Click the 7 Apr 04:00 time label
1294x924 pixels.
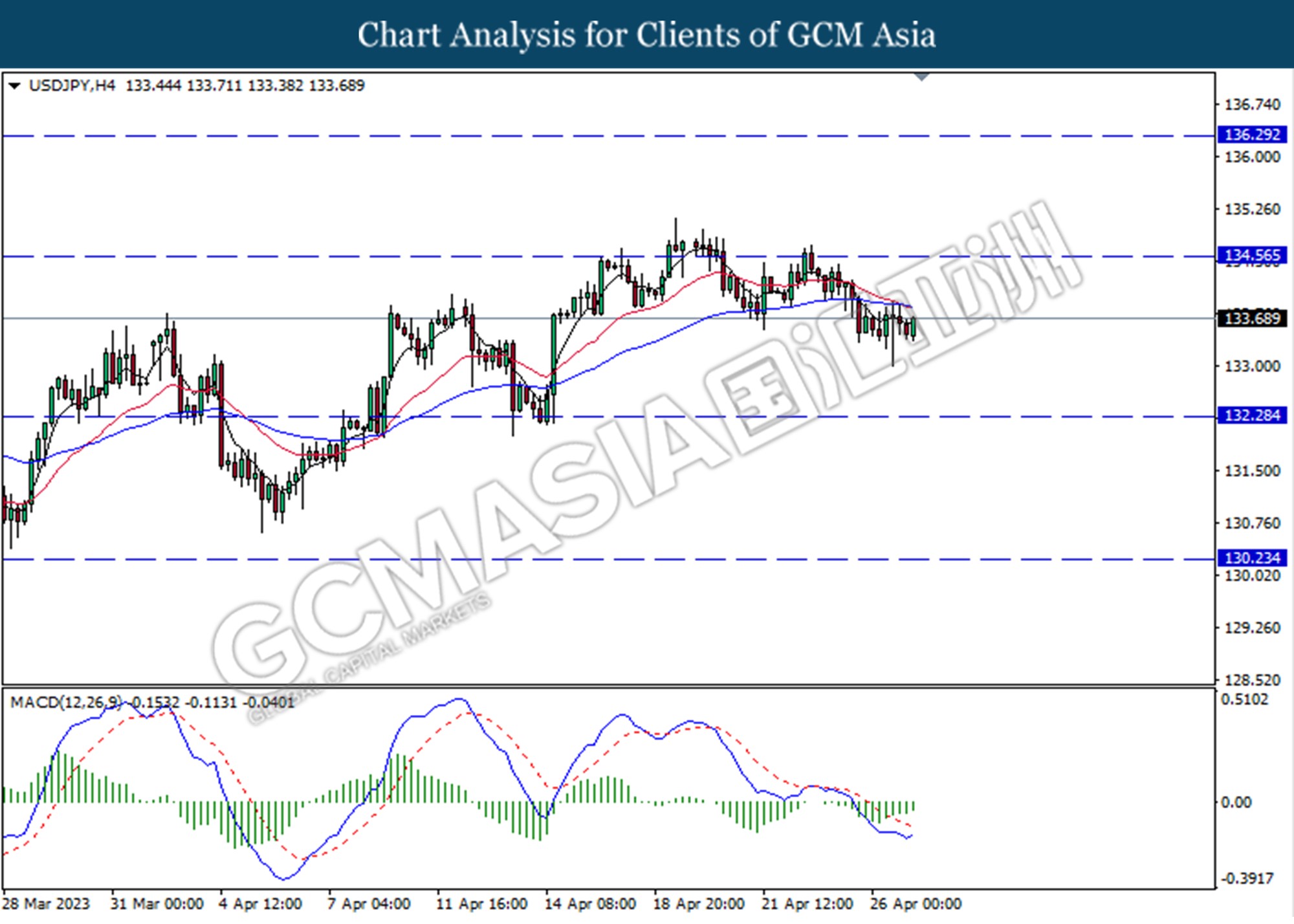[369, 903]
